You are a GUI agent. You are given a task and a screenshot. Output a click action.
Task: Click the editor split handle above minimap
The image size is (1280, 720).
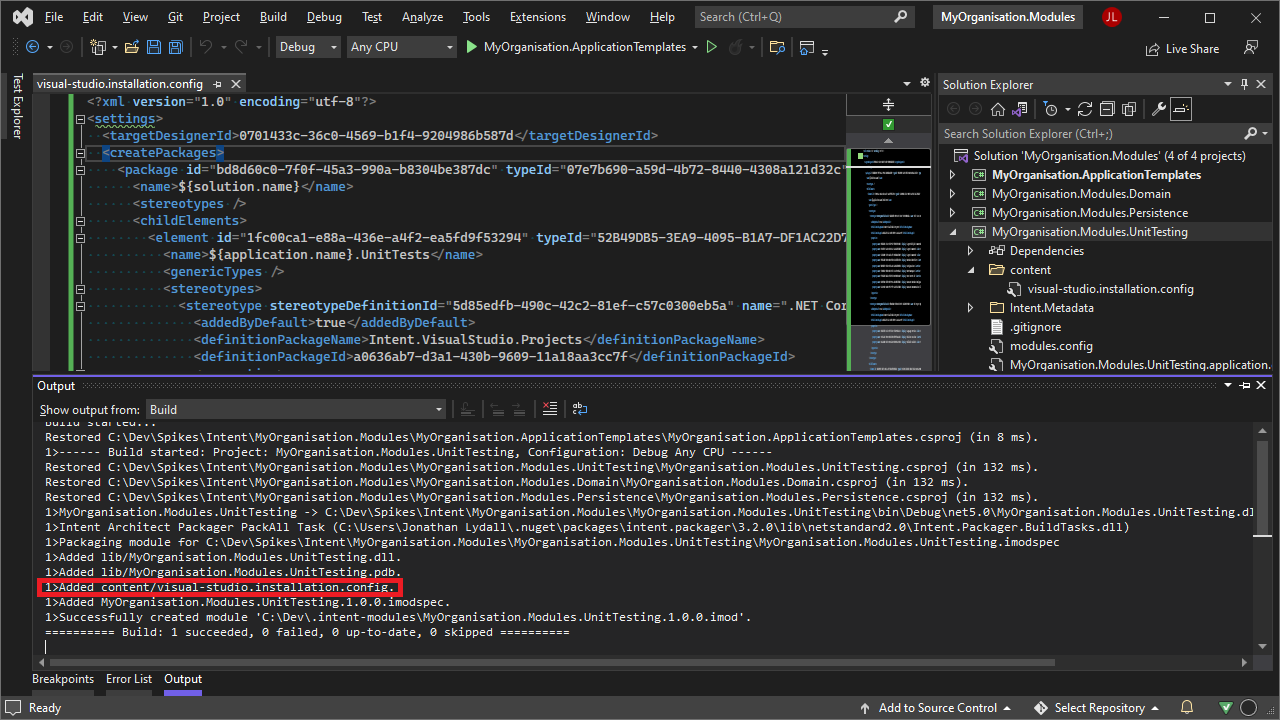(888, 105)
